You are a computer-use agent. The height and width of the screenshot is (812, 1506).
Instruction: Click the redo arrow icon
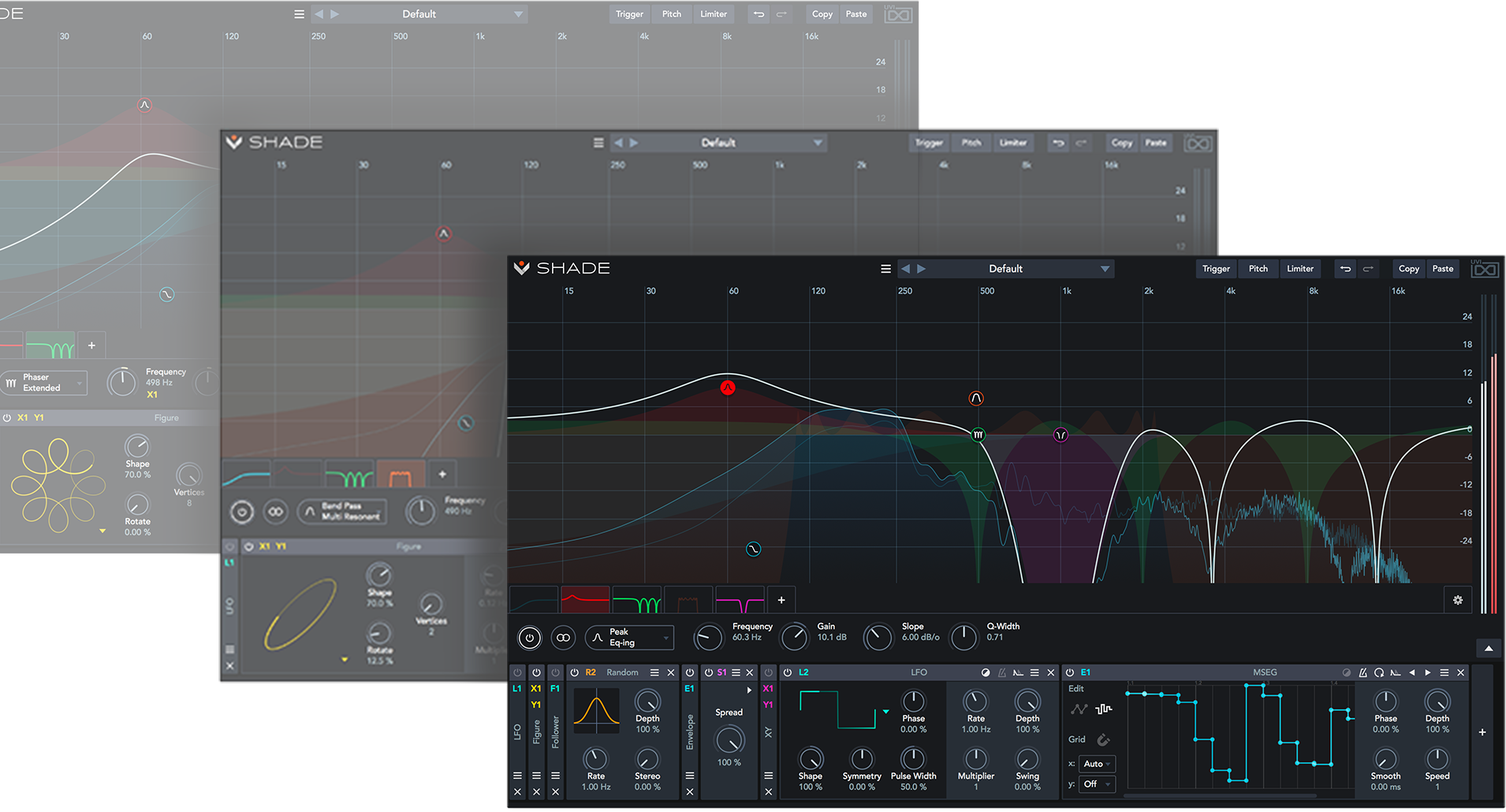coord(1368,269)
